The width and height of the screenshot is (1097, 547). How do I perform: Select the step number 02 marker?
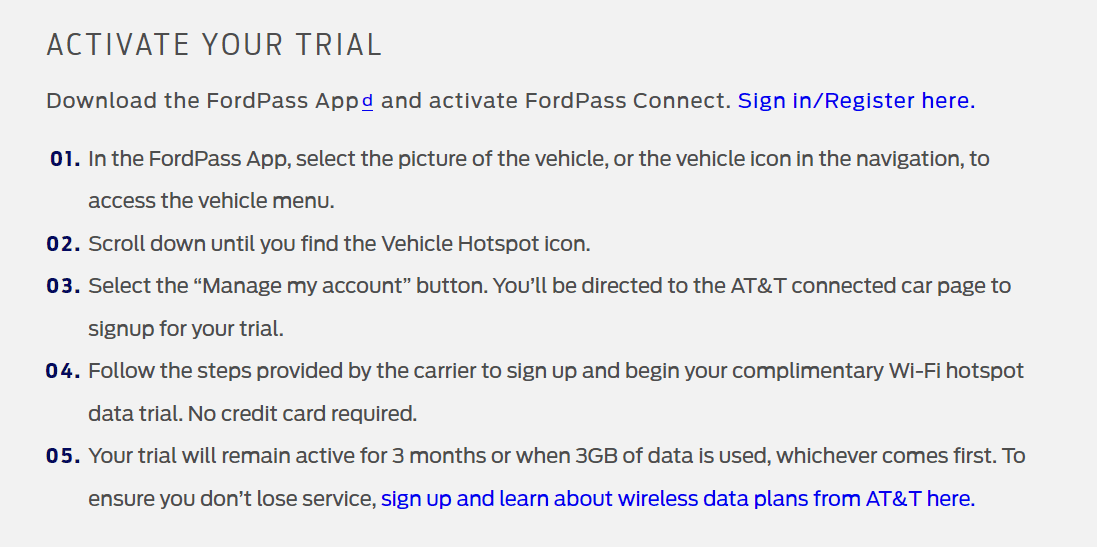tap(63, 244)
